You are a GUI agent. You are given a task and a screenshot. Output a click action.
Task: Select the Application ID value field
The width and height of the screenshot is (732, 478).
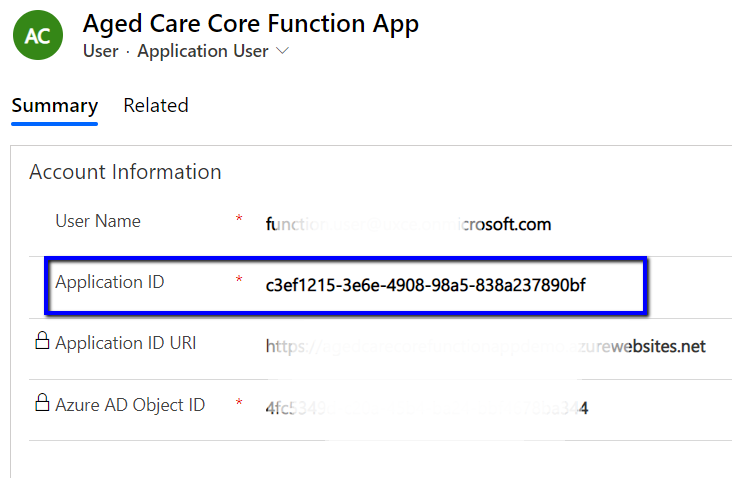pos(425,285)
